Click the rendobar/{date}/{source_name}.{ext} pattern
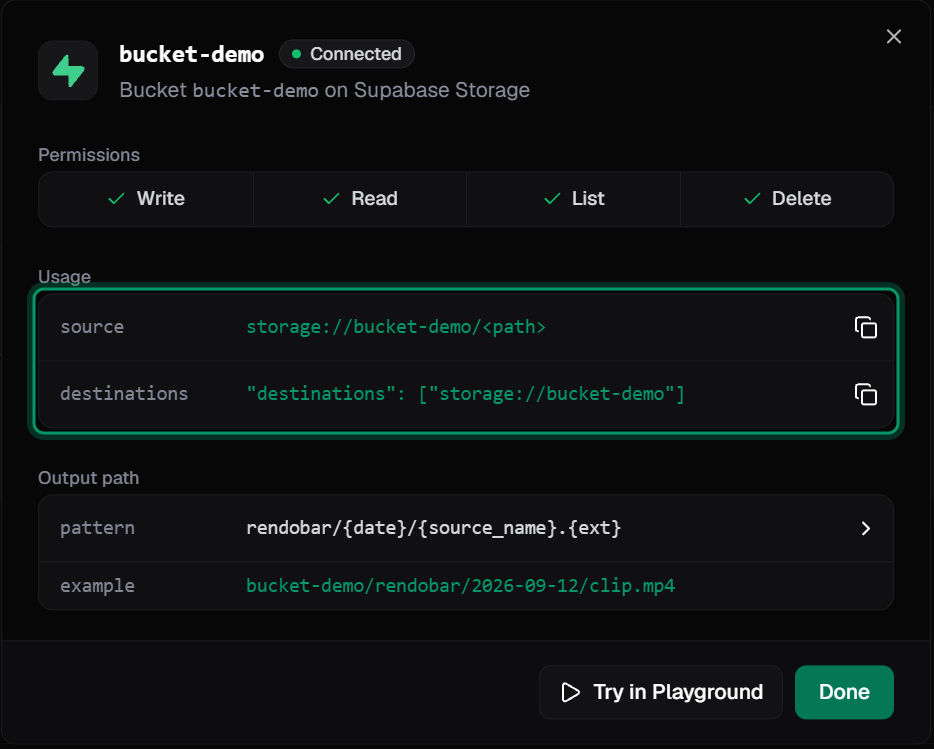The image size is (934, 749). coord(433,528)
